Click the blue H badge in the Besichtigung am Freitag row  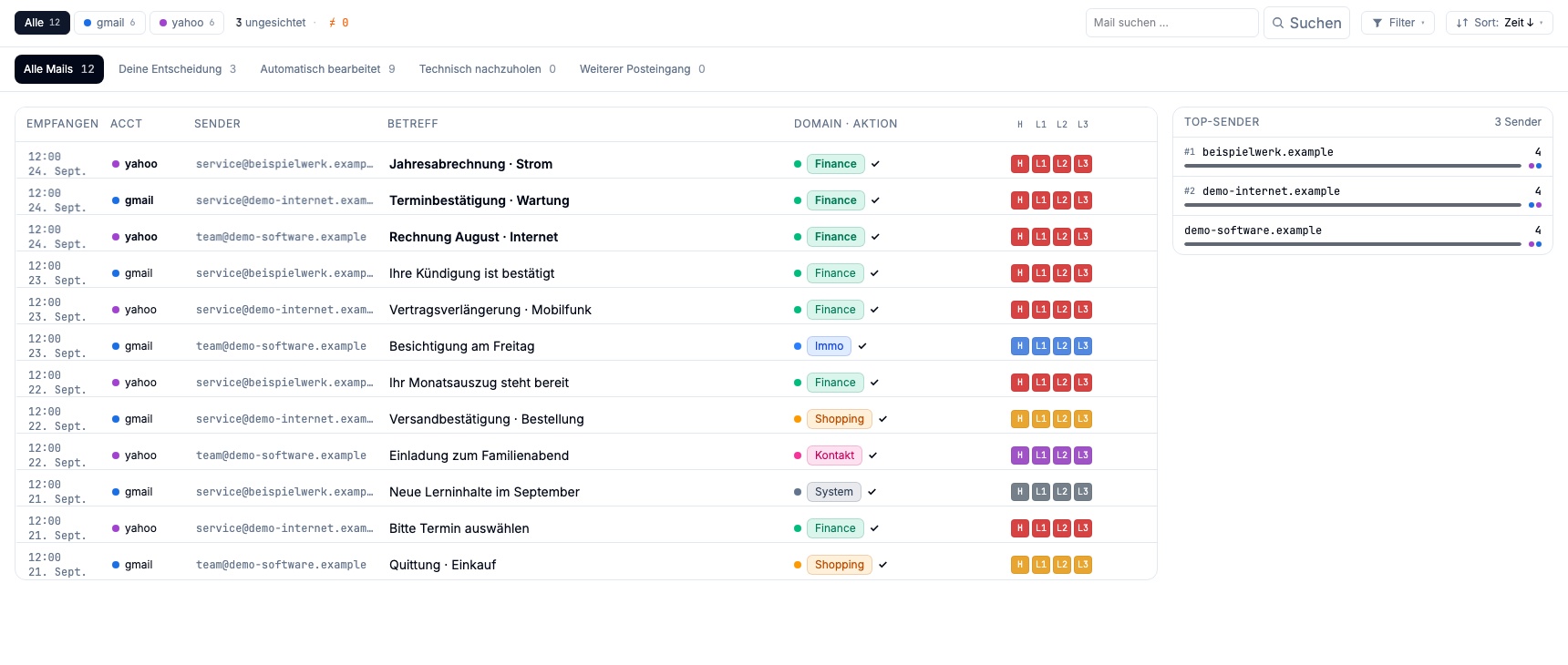tap(1020, 346)
